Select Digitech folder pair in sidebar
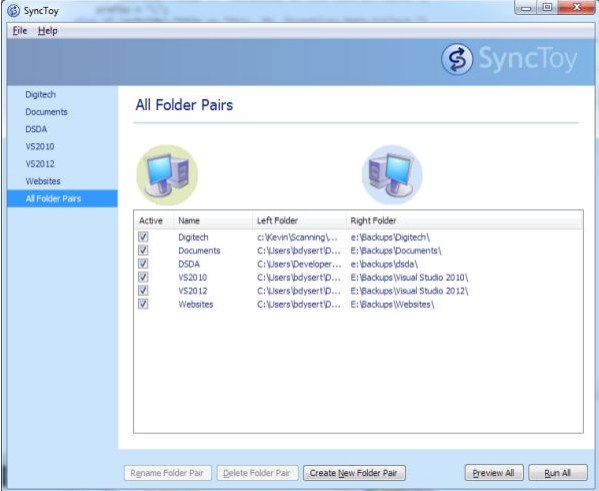 click(x=40, y=94)
